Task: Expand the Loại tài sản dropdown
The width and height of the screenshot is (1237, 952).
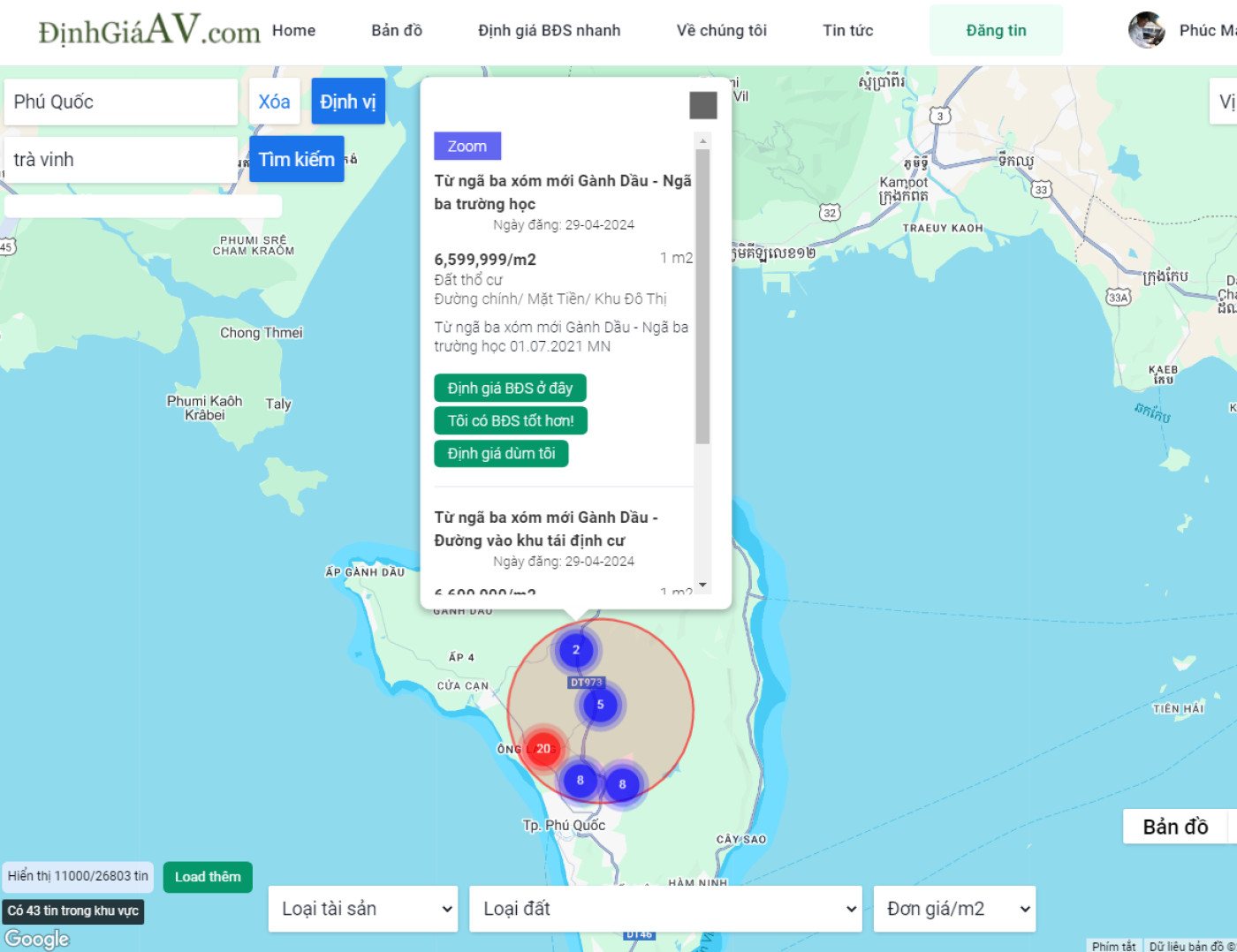Action: coord(363,909)
